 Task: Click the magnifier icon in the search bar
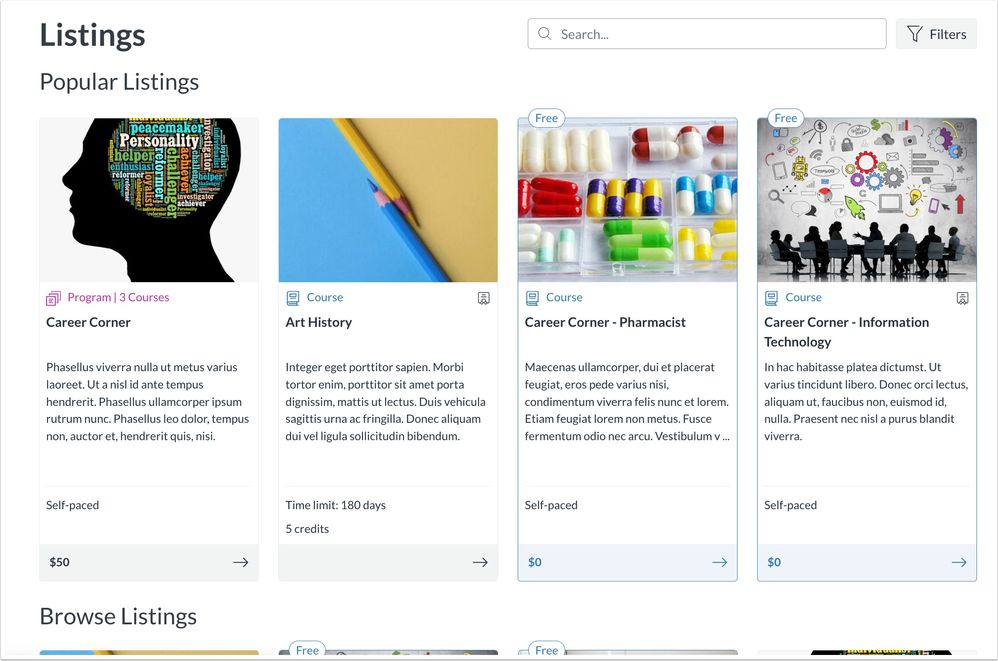point(544,33)
